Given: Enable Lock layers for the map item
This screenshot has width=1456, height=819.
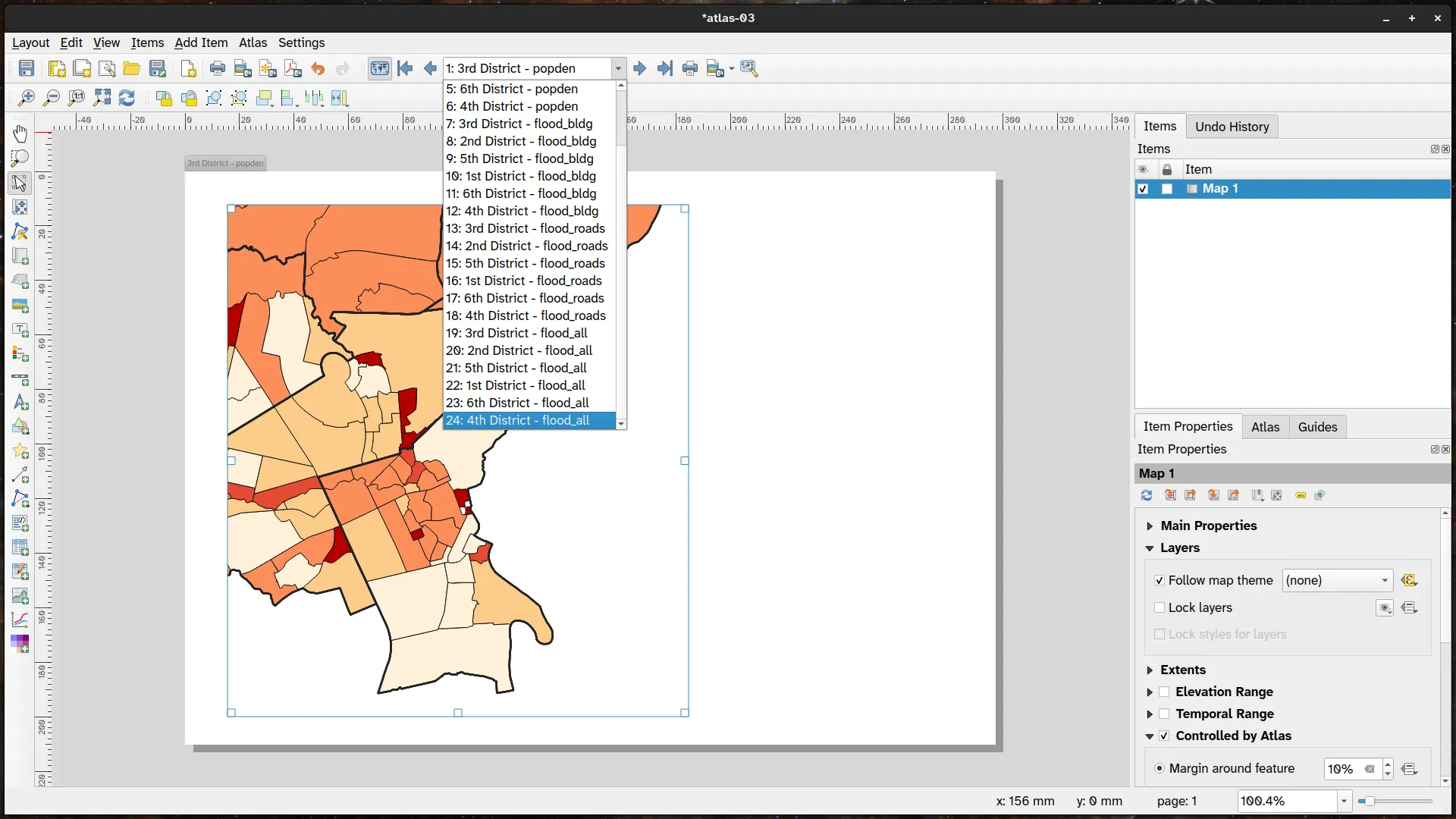Looking at the screenshot, I should [x=1159, y=607].
